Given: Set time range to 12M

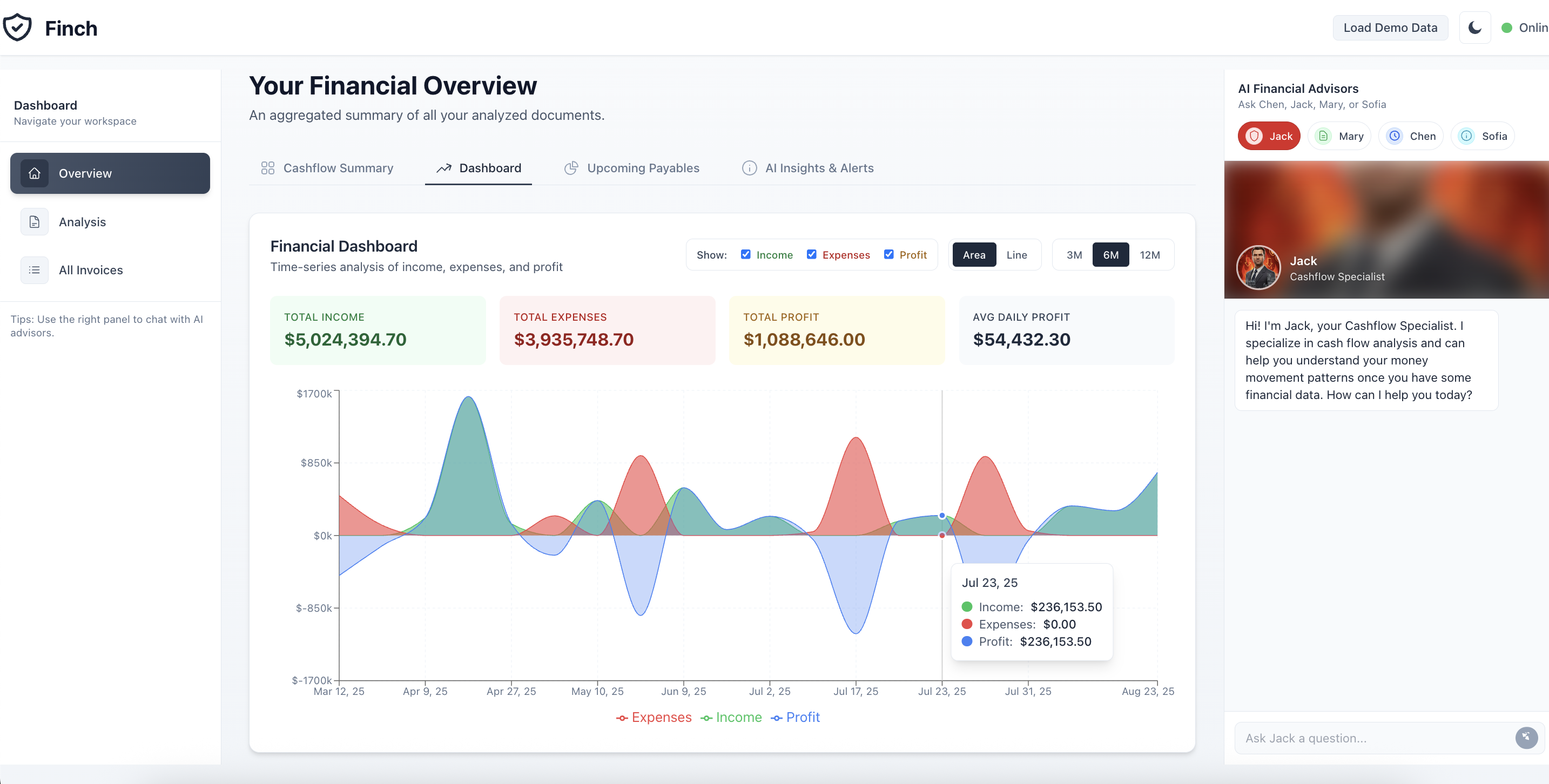Looking at the screenshot, I should click(x=1149, y=255).
